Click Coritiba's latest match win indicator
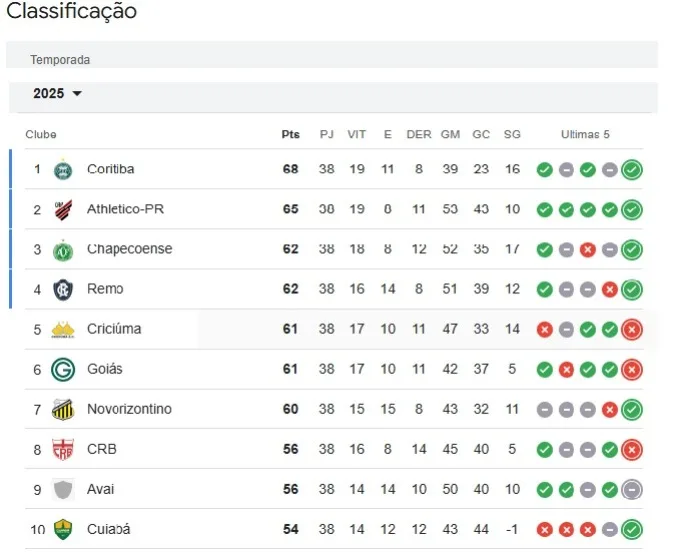Viewport: 695px width, 558px height. tap(631, 169)
